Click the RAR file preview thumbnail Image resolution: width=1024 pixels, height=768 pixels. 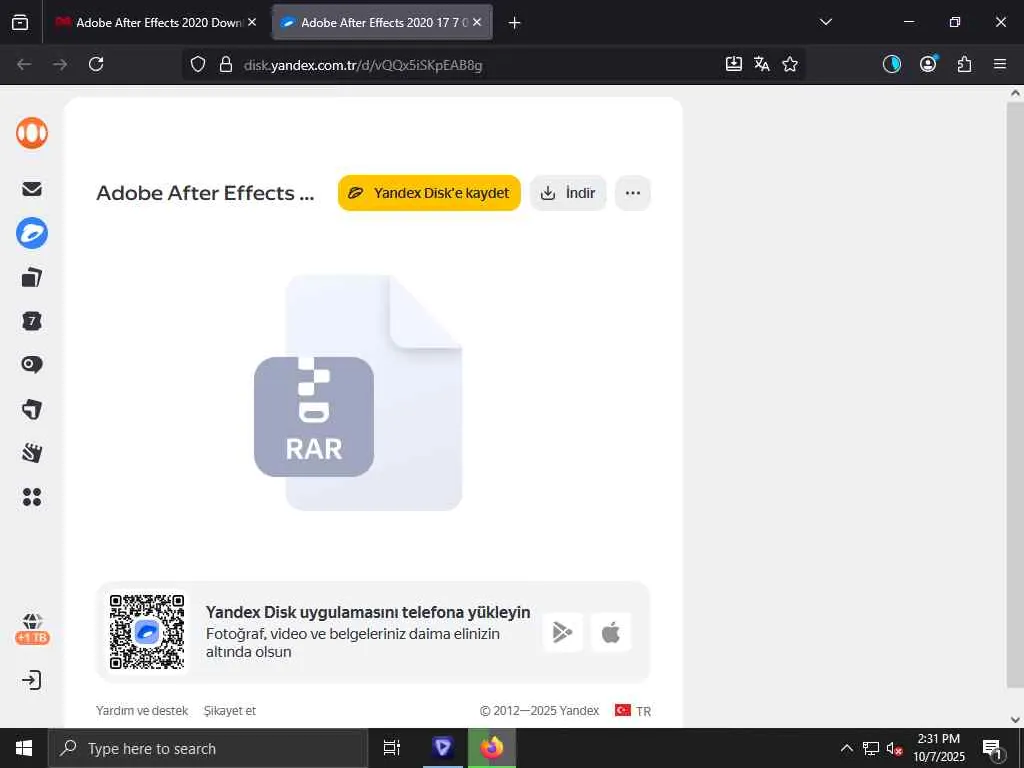click(x=358, y=392)
